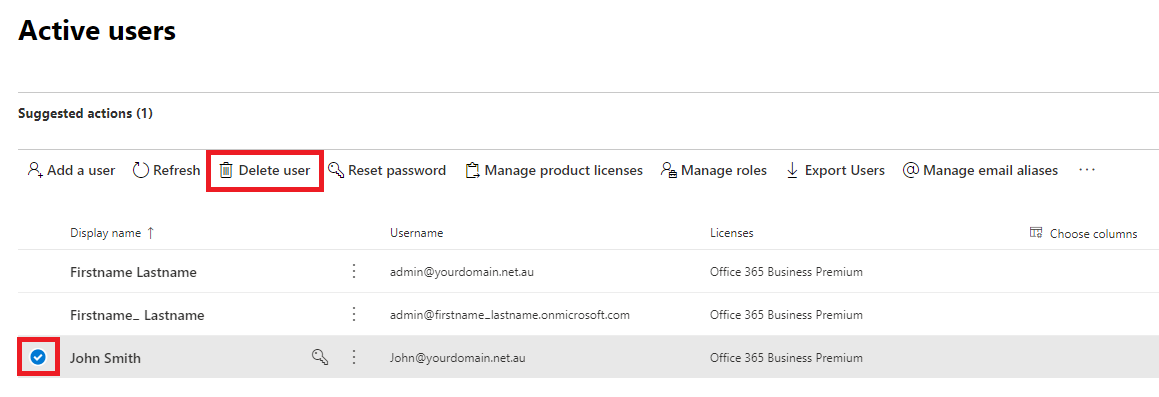Open the John Smith user
1159x397 pixels.
tap(105, 358)
